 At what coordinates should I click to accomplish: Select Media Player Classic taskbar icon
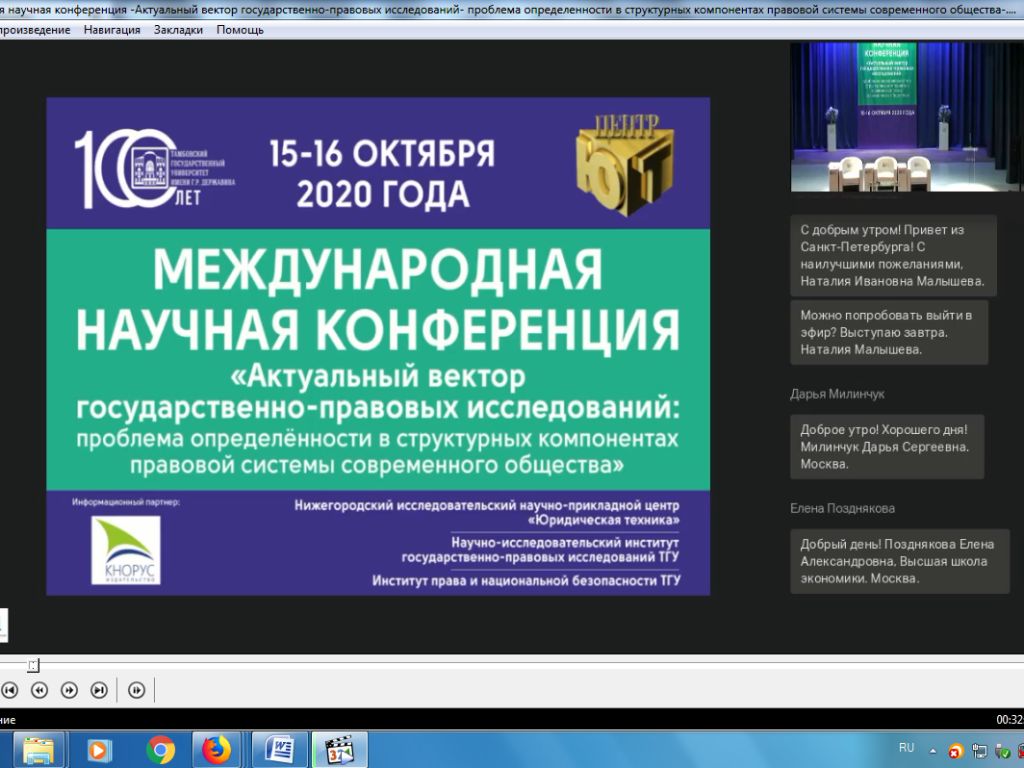(x=340, y=750)
